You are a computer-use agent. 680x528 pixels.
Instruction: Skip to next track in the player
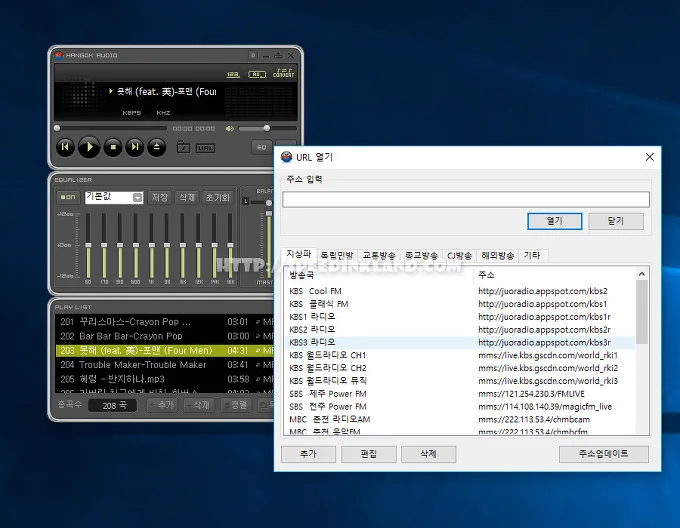pos(135,147)
